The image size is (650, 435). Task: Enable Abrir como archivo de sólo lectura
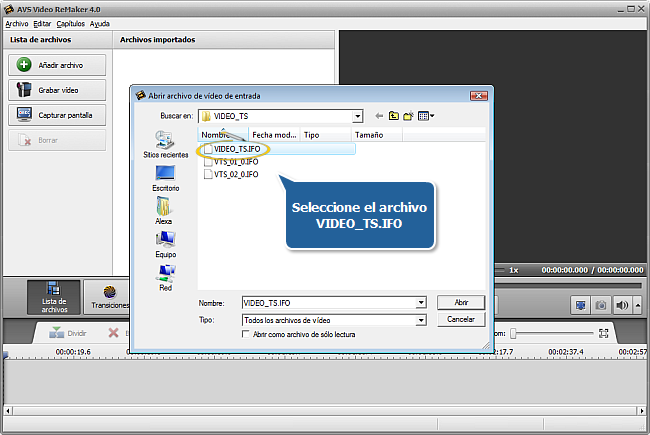(246, 334)
